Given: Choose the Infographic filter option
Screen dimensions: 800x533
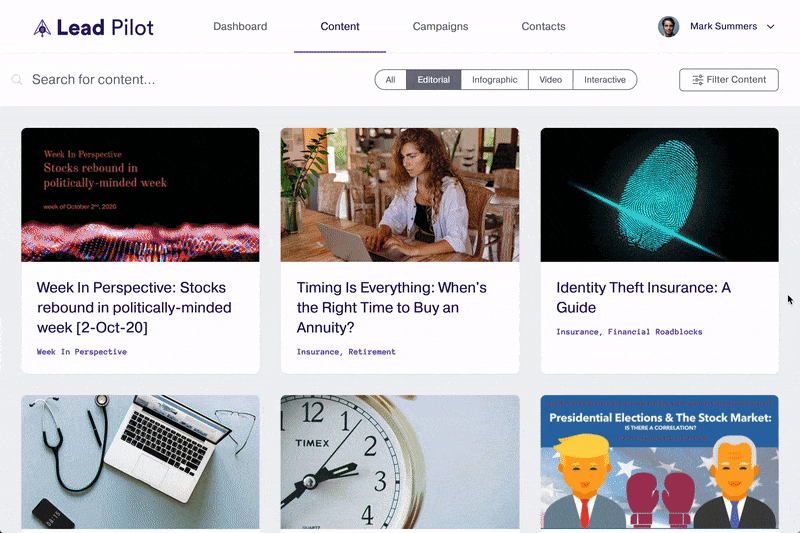Looking at the screenshot, I should point(494,80).
